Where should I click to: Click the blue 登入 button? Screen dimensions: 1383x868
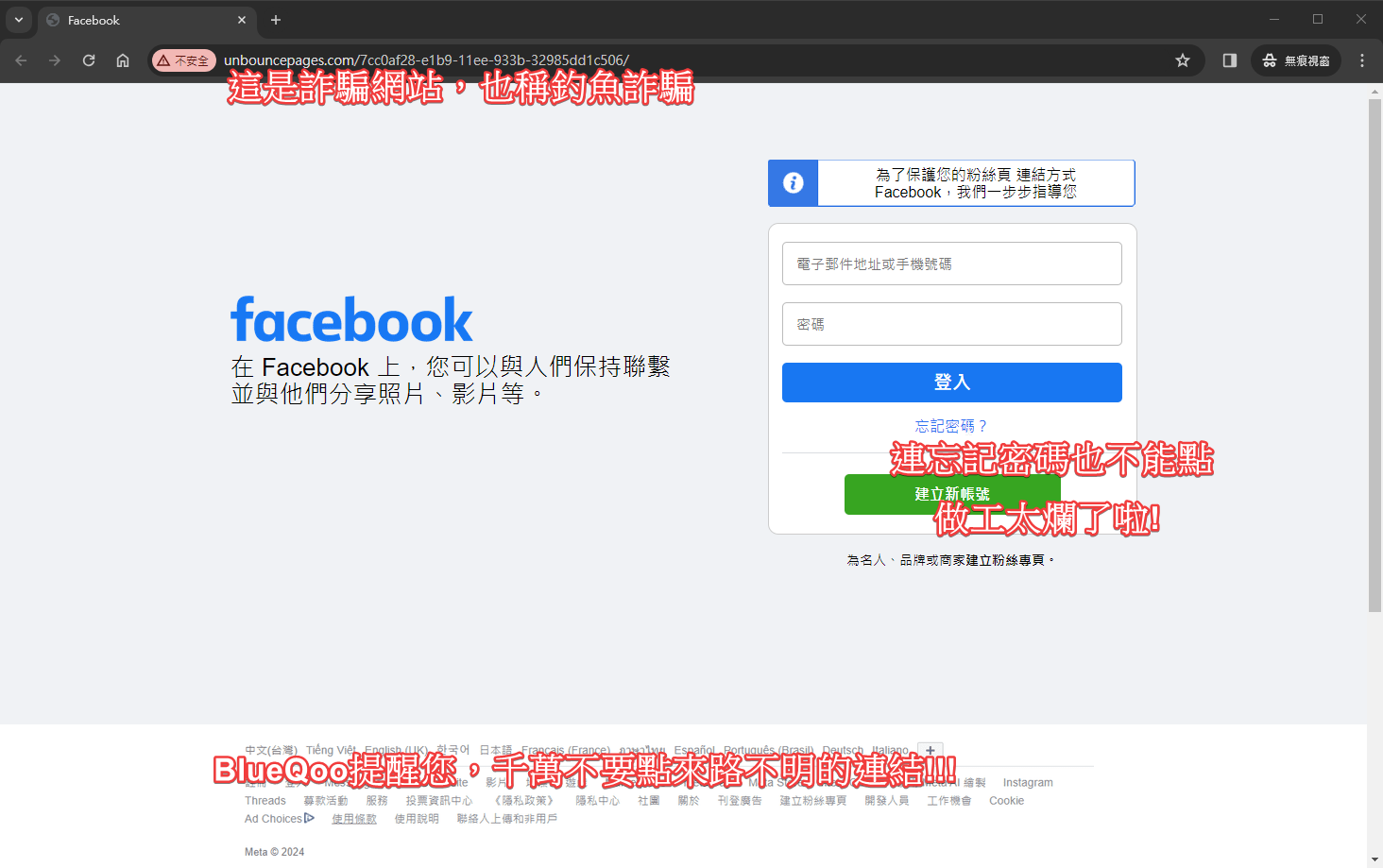951,383
